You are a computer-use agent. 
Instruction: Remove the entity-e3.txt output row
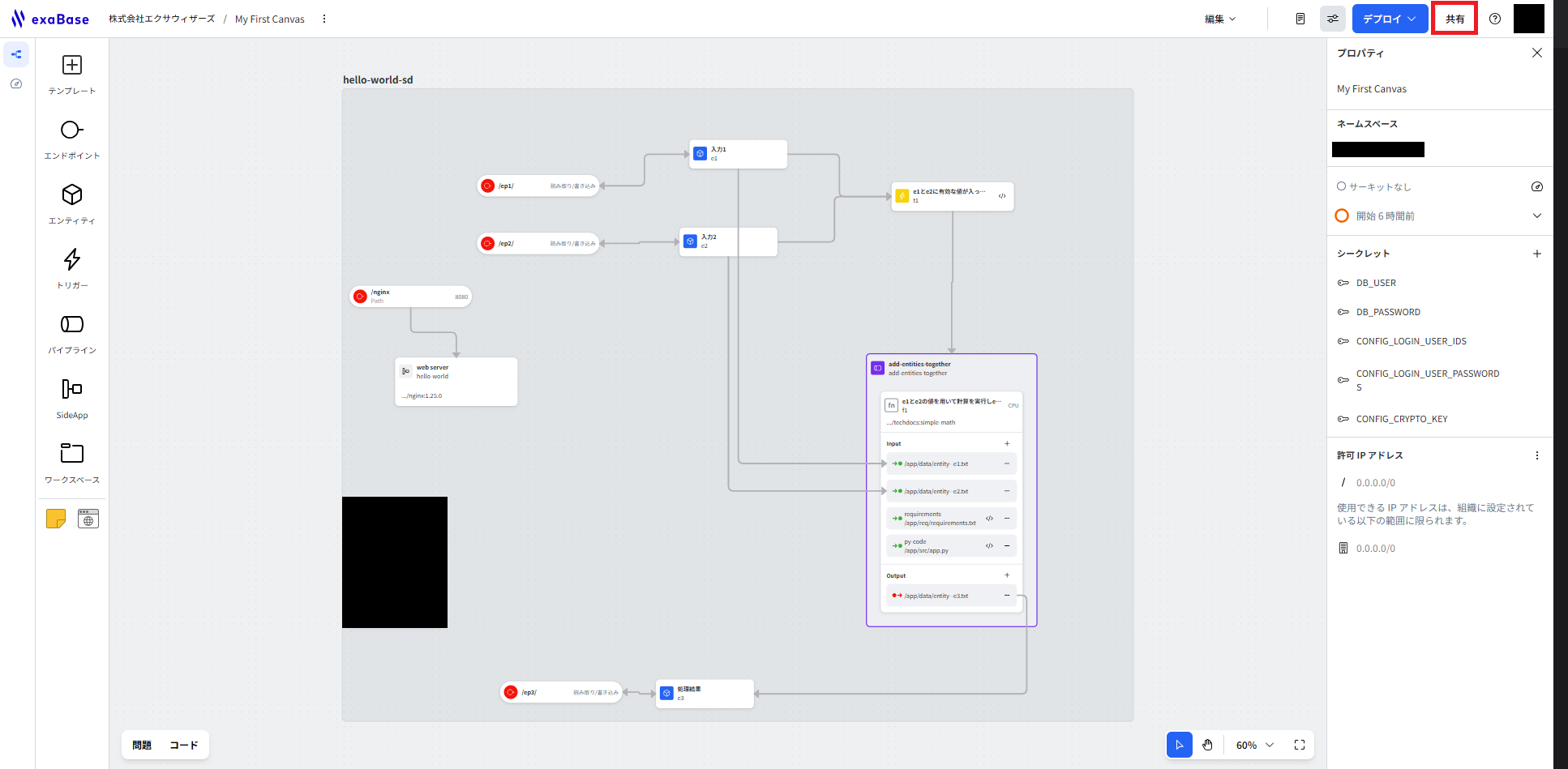(1007, 596)
